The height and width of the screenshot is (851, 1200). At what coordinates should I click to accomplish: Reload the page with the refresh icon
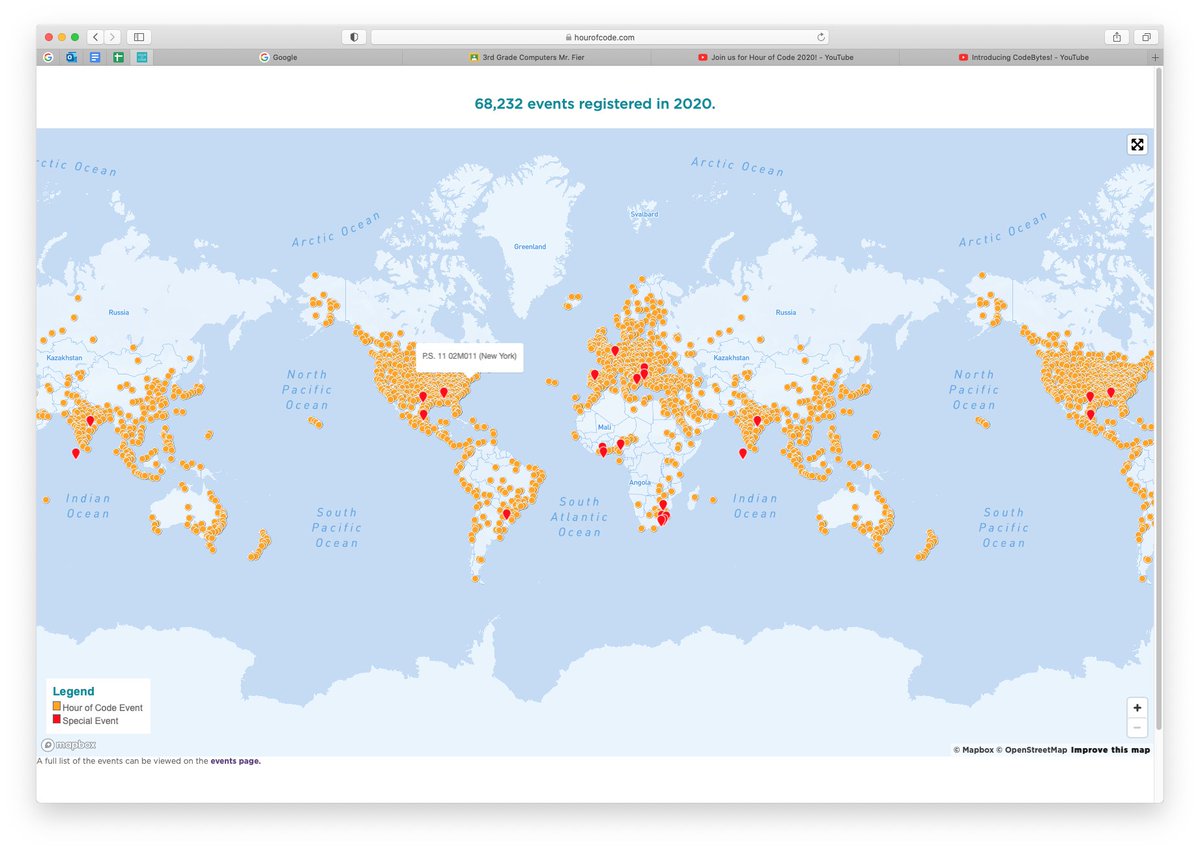(x=822, y=37)
